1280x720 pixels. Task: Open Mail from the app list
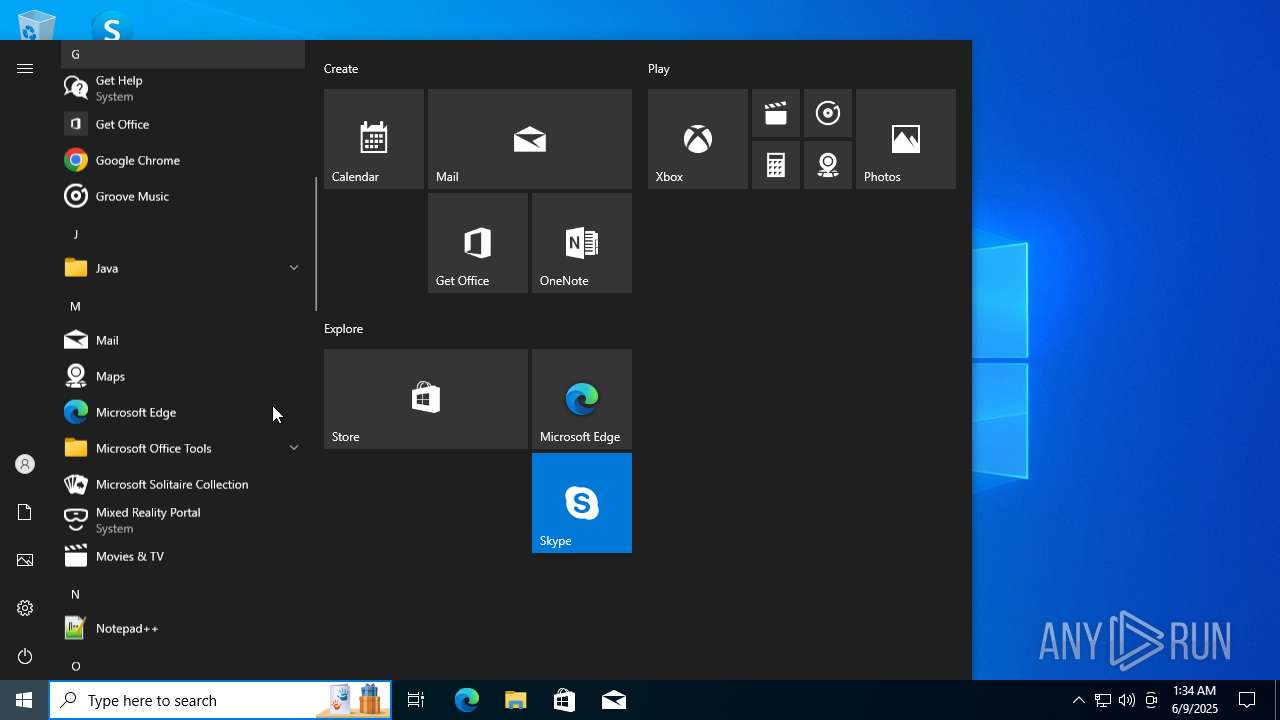tap(183, 340)
